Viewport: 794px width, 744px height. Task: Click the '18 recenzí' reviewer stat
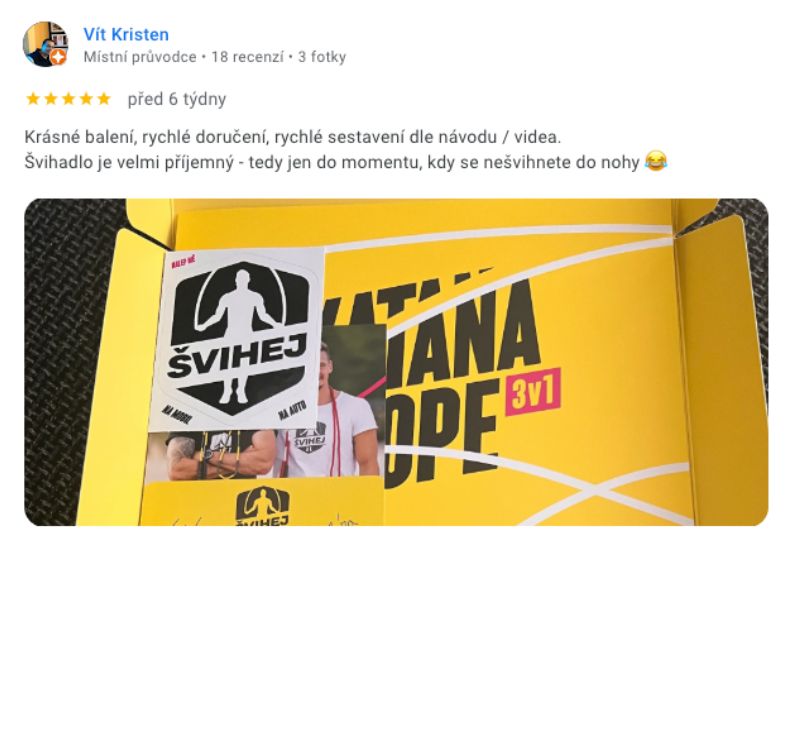pos(247,57)
